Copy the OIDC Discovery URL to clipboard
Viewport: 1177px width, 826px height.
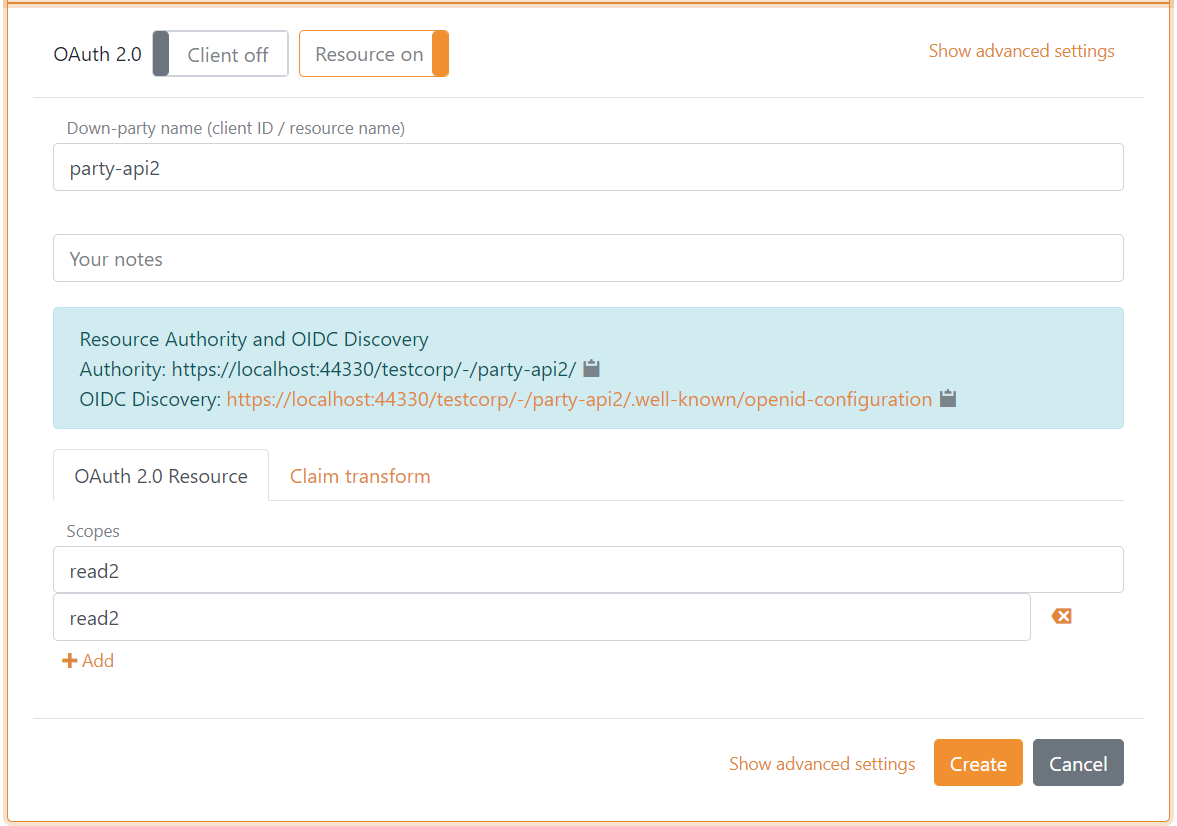948,399
